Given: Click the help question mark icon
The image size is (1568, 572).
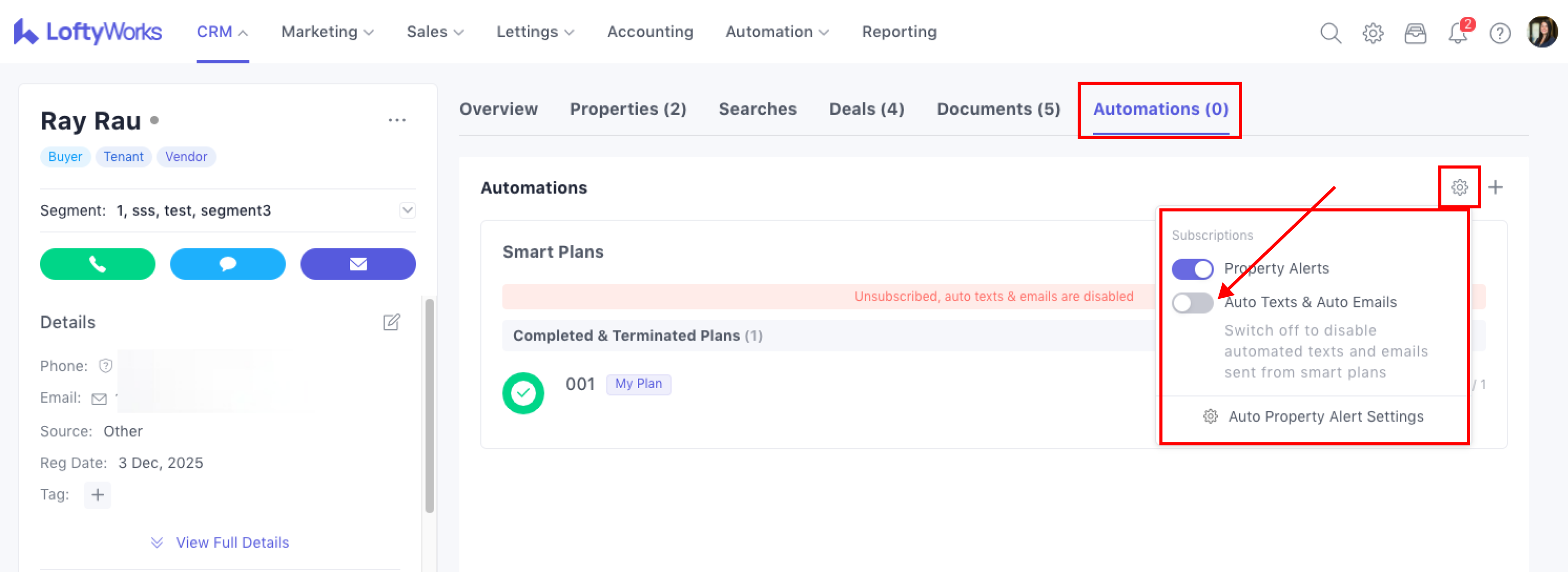Looking at the screenshot, I should pyautogui.click(x=1500, y=33).
